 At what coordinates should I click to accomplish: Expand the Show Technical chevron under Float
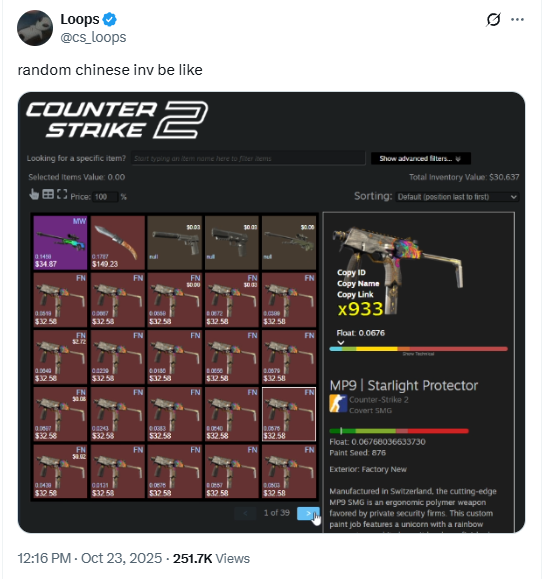[341, 343]
